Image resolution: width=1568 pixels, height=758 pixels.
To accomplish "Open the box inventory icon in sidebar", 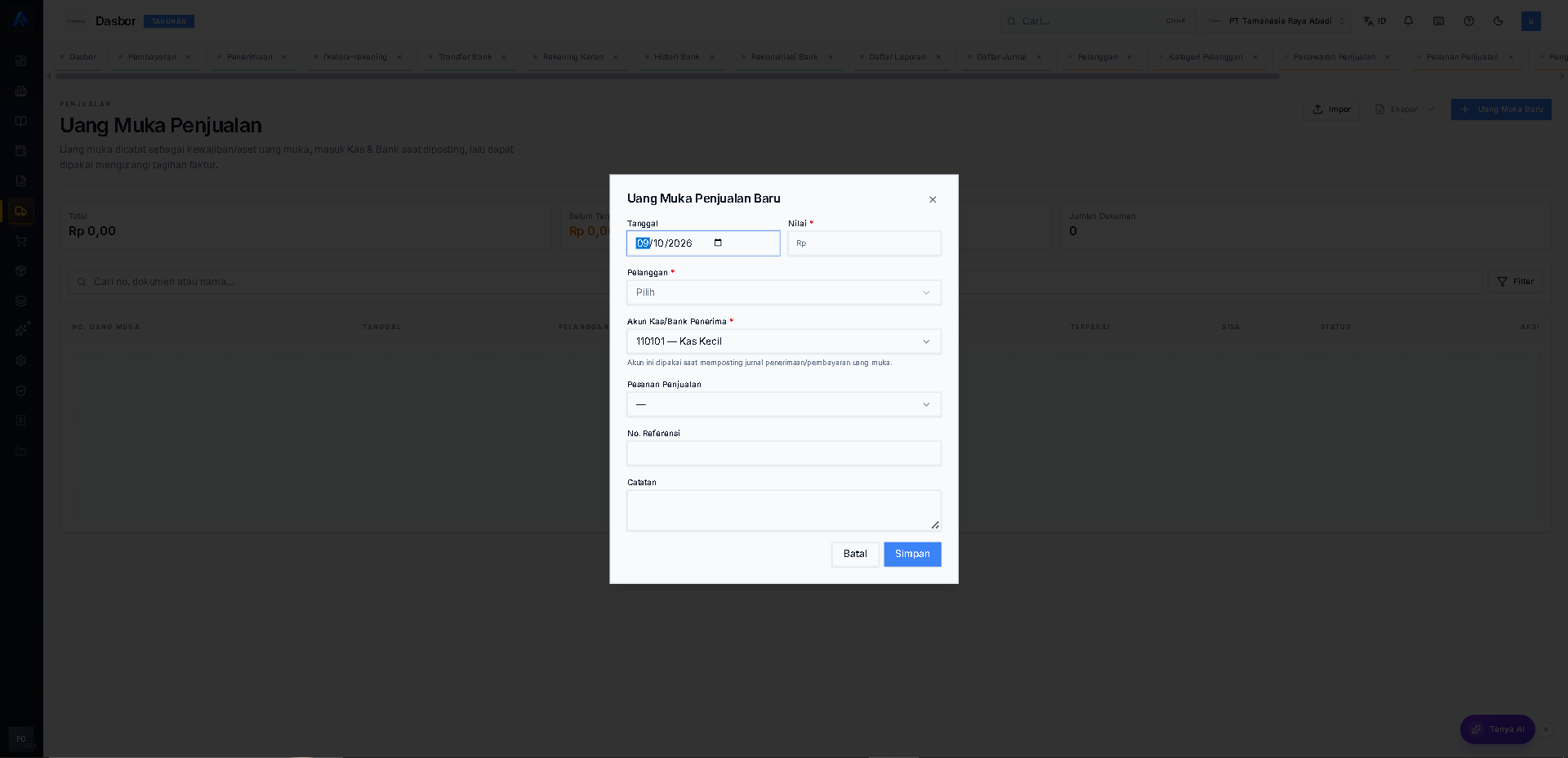I will [21, 270].
